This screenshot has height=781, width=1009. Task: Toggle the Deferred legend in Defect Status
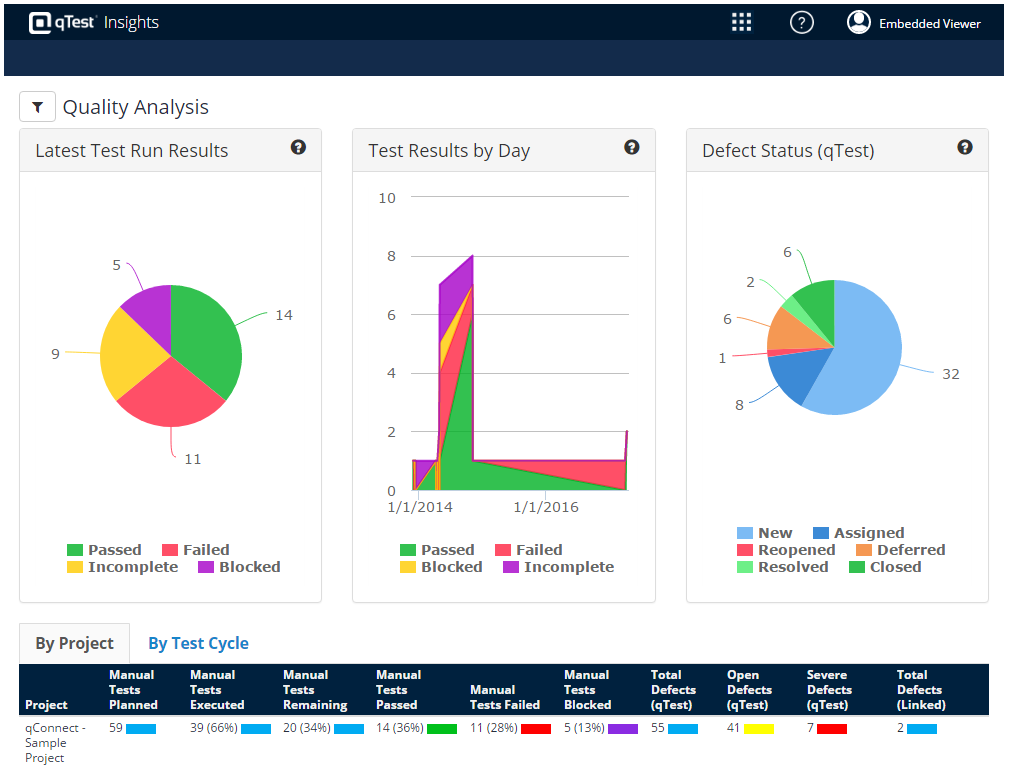point(900,550)
